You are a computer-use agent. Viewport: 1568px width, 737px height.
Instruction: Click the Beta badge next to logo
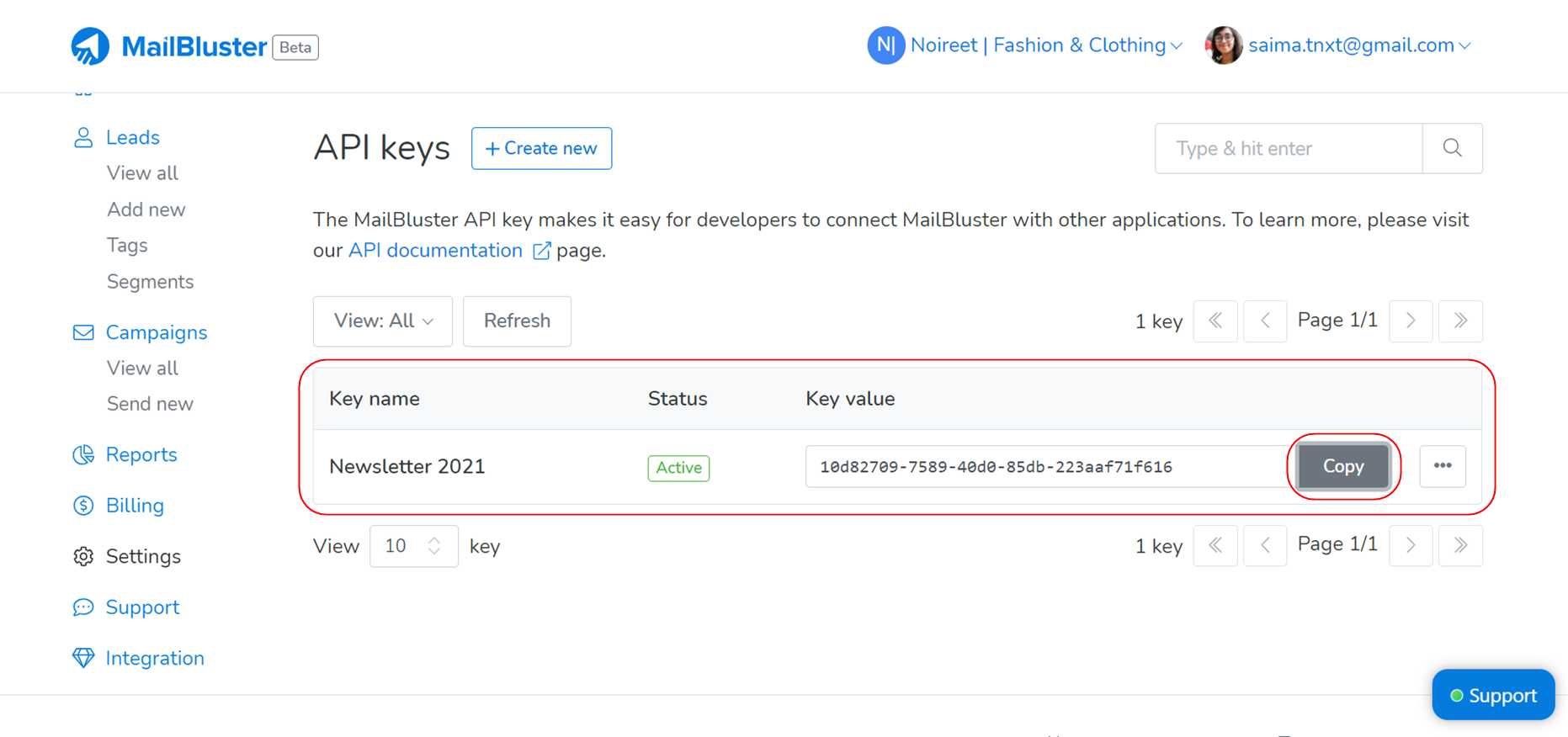295,47
